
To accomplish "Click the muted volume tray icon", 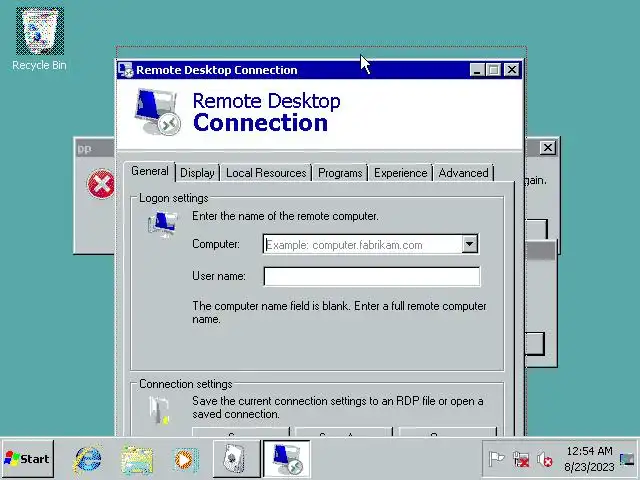I will 544,460.
